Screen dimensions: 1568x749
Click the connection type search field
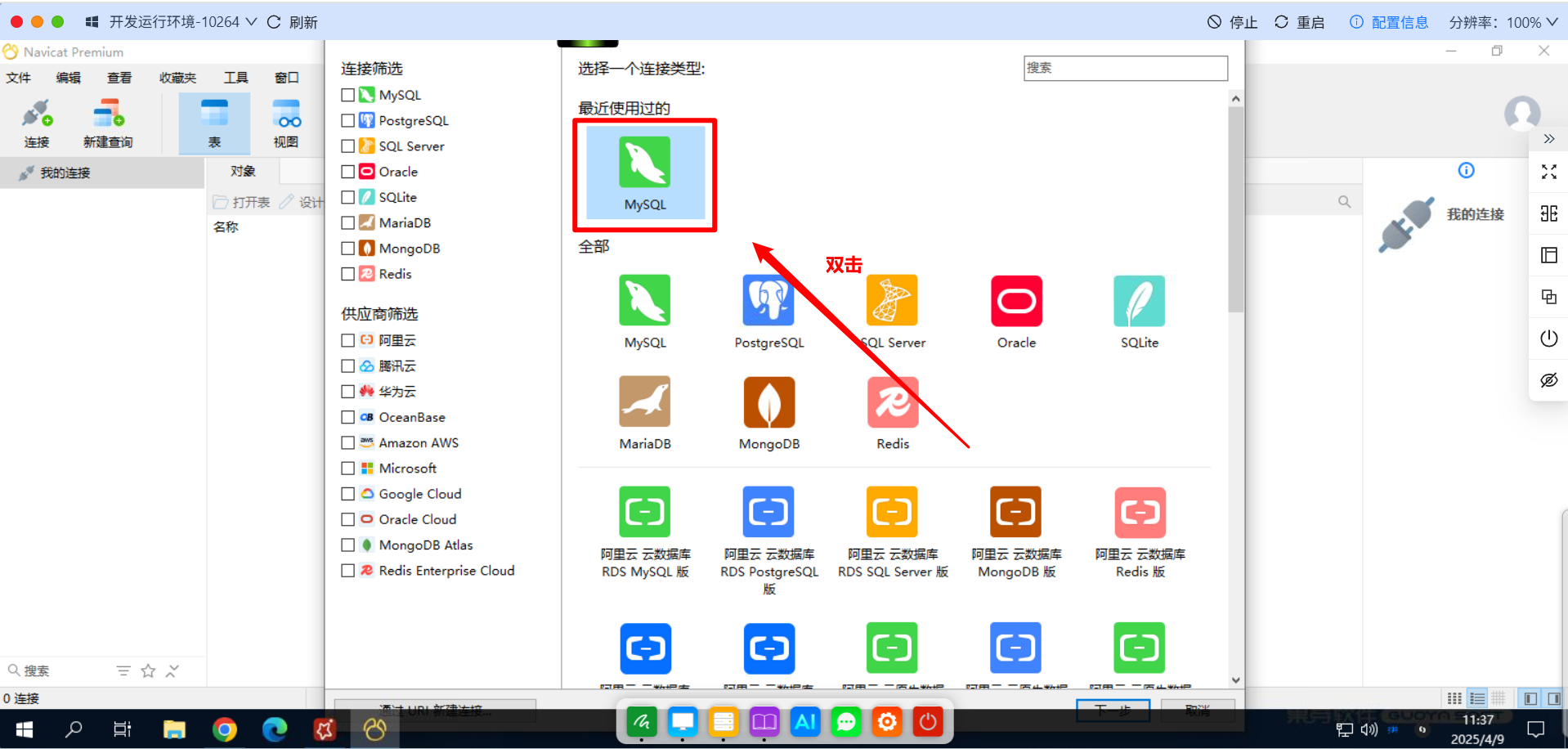tap(1125, 68)
